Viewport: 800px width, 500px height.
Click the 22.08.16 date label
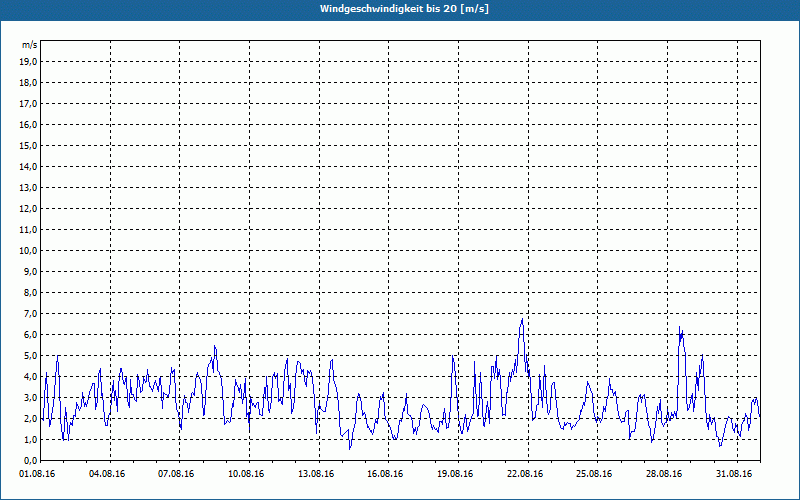coord(525,474)
